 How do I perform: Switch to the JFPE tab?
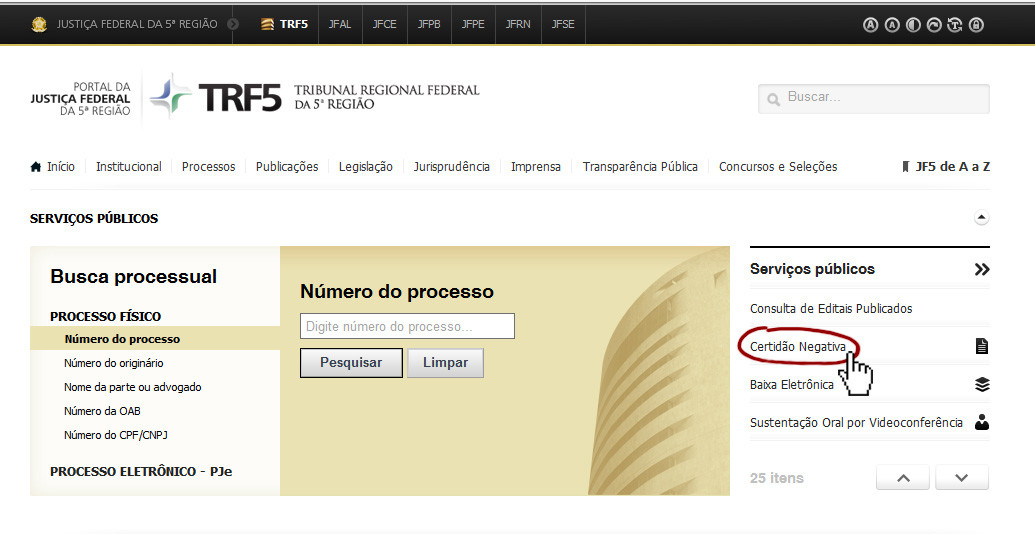[473, 24]
